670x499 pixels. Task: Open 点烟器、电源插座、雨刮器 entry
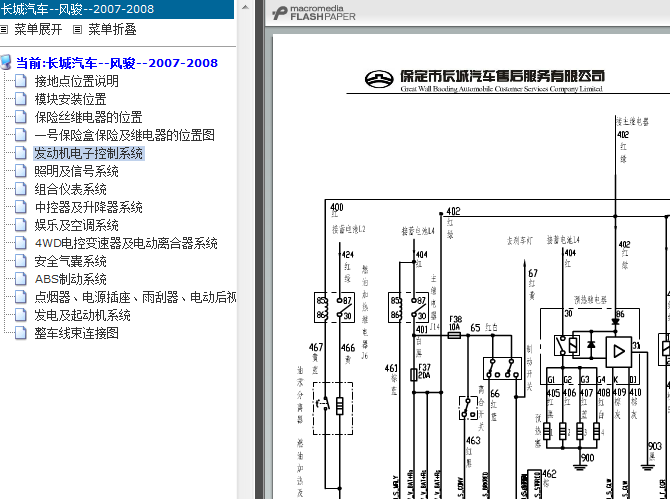[x=135, y=297]
